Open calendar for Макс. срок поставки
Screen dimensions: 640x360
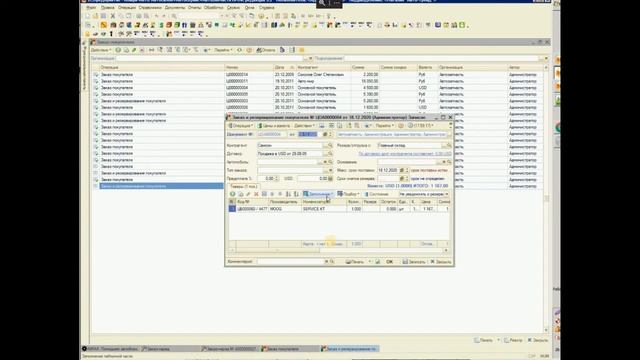click(x=402, y=170)
